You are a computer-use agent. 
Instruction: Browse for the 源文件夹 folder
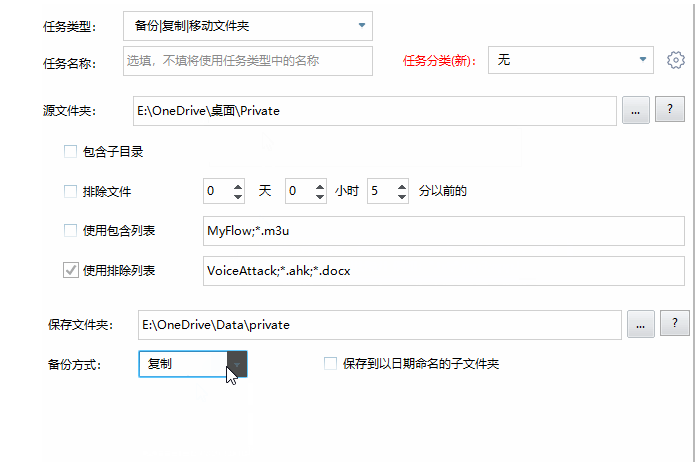(x=636, y=110)
